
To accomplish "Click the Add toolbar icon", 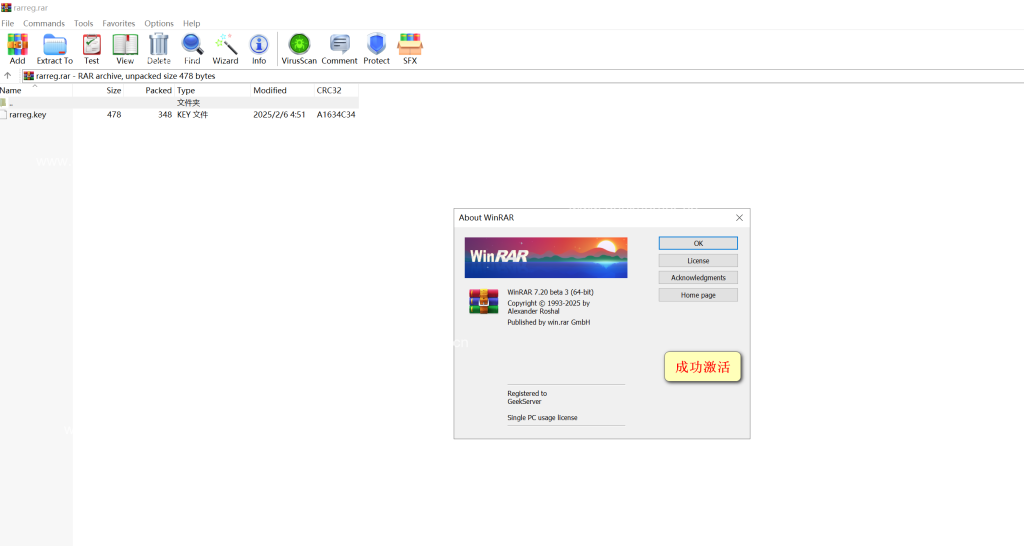I will 18,46.
